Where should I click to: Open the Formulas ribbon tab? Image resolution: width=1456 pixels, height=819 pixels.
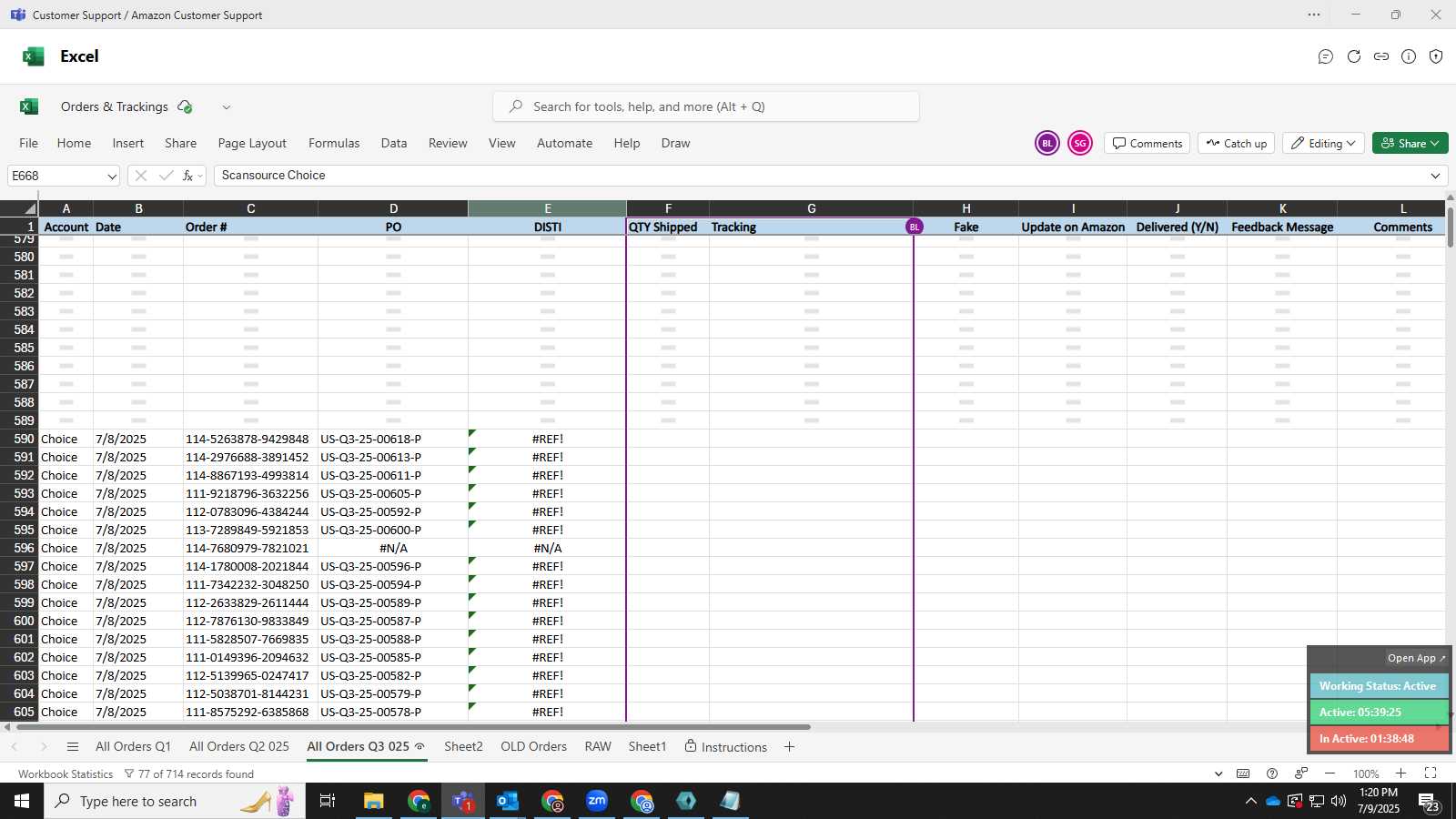click(x=334, y=143)
